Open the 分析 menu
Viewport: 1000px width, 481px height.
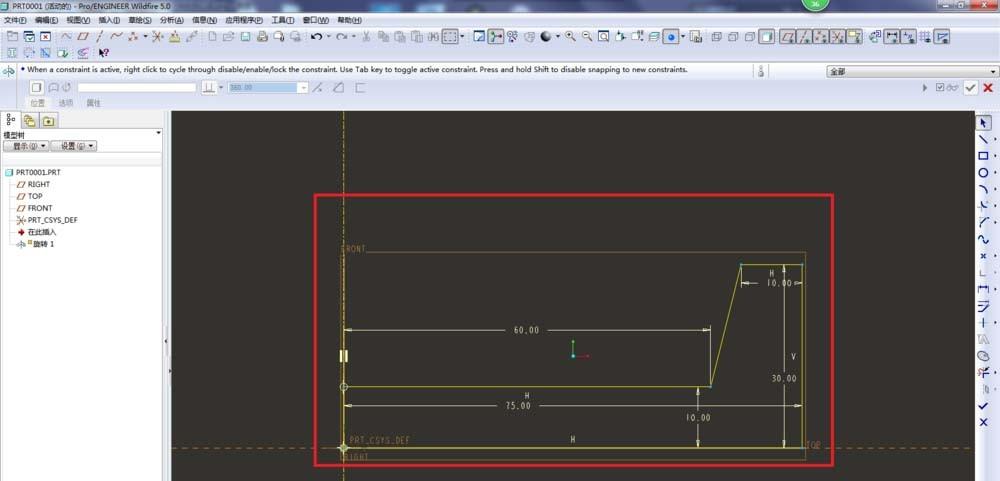171,20
